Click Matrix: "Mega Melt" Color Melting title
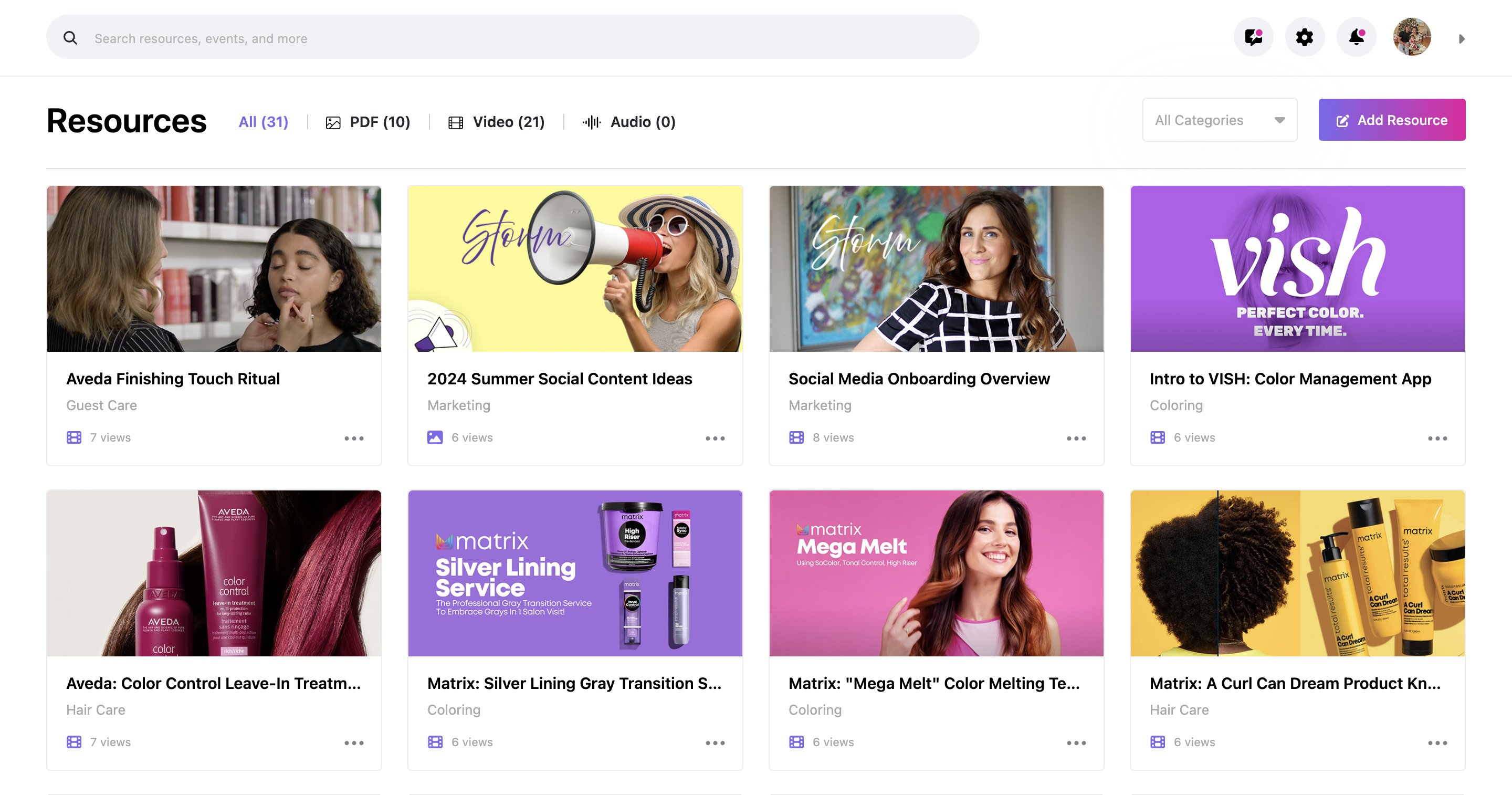This screenshot has height=795, width=1512. click(x=934, y=684)
